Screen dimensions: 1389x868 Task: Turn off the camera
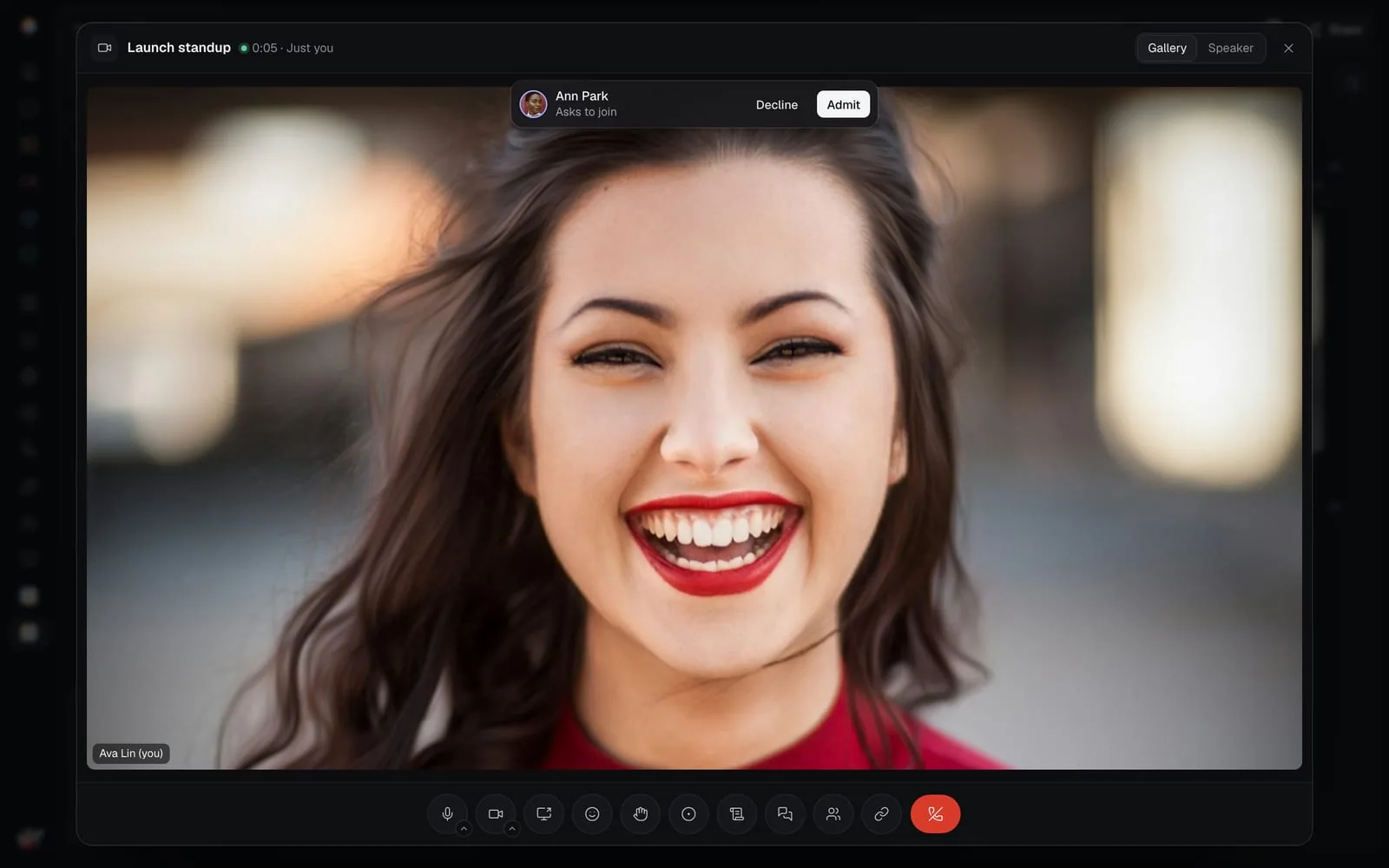coord(496,814)
